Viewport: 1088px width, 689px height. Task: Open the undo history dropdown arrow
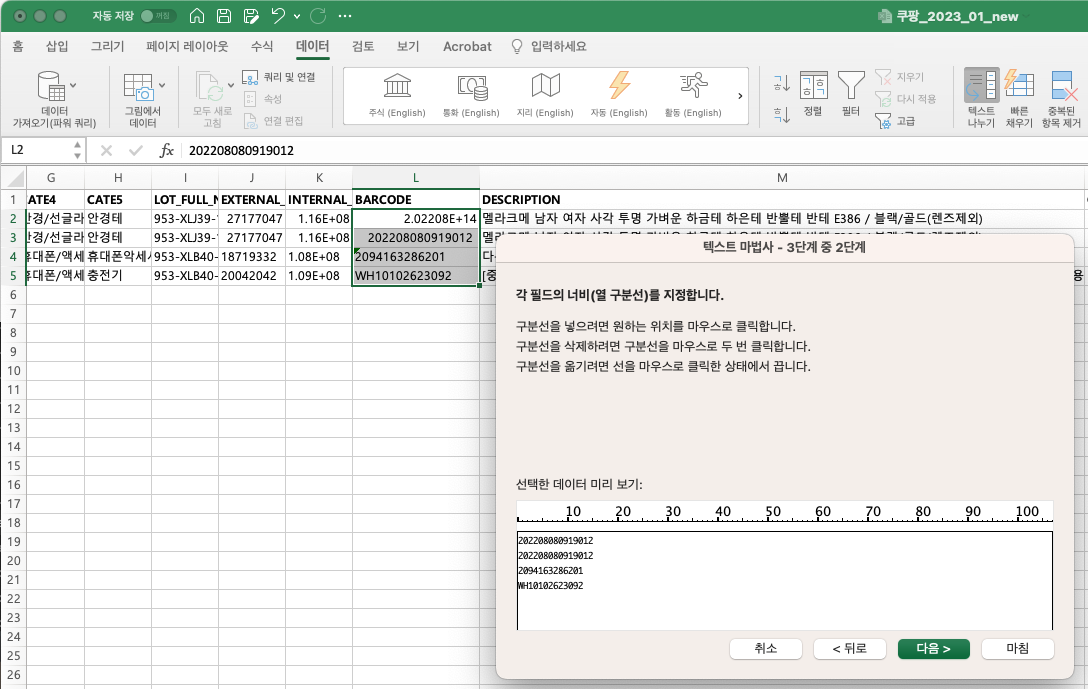click(x=298, y=17)
